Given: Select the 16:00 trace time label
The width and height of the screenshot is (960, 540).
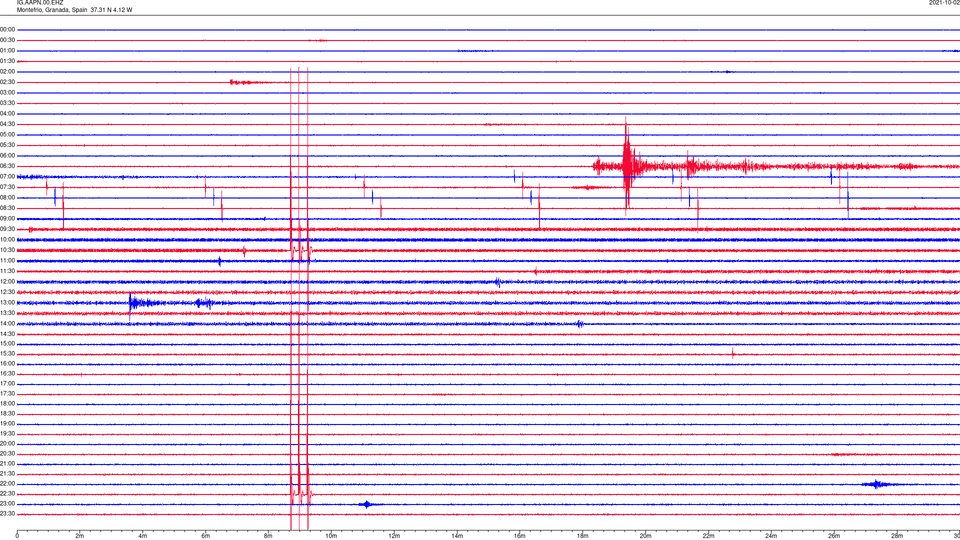Looking at the screenshot, I should 8,364.
